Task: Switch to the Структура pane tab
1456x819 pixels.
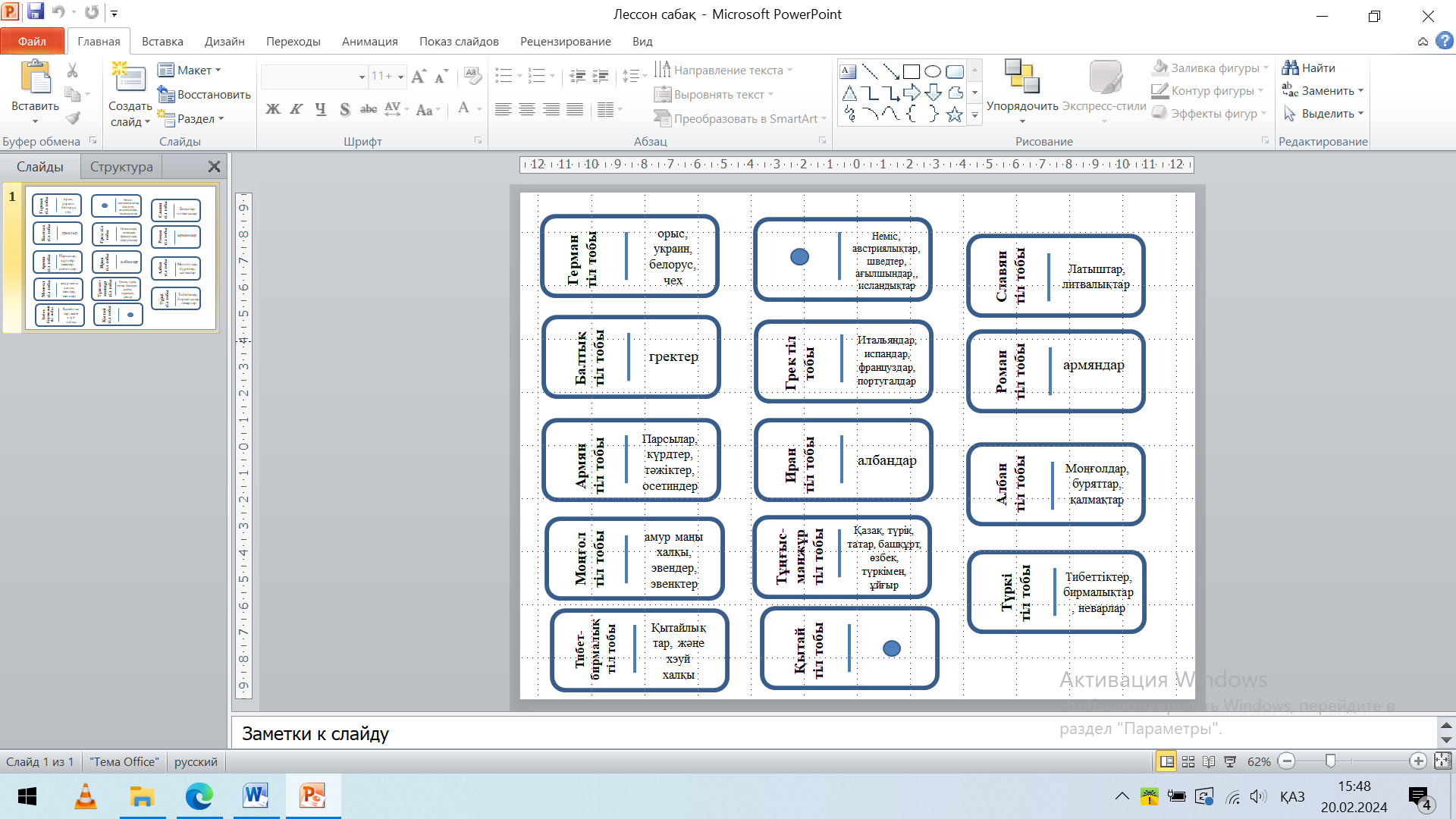Action: tap(121, 167)
